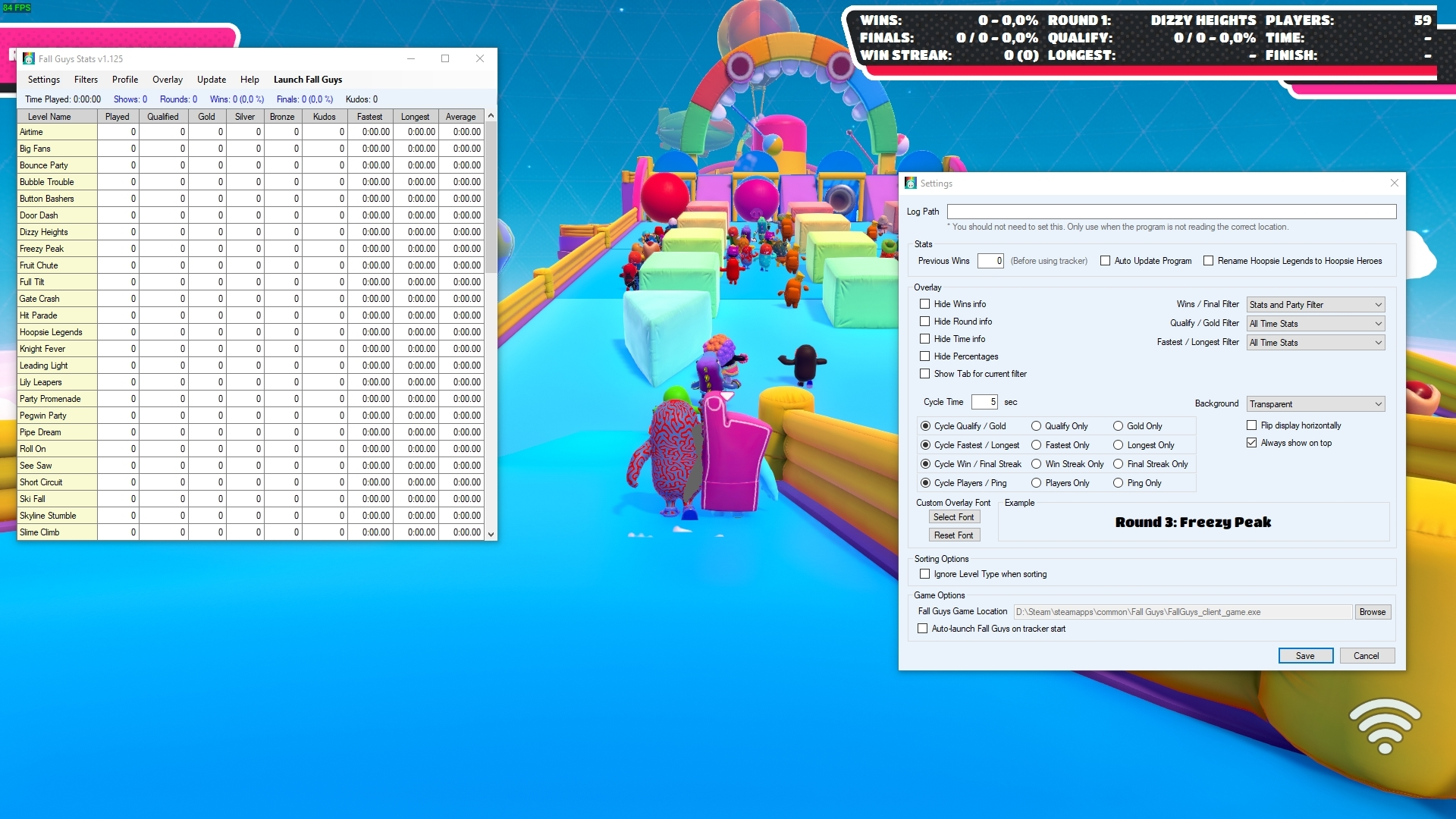
Task: Click the Log Path input field
Action: (x=1171, y=212)
